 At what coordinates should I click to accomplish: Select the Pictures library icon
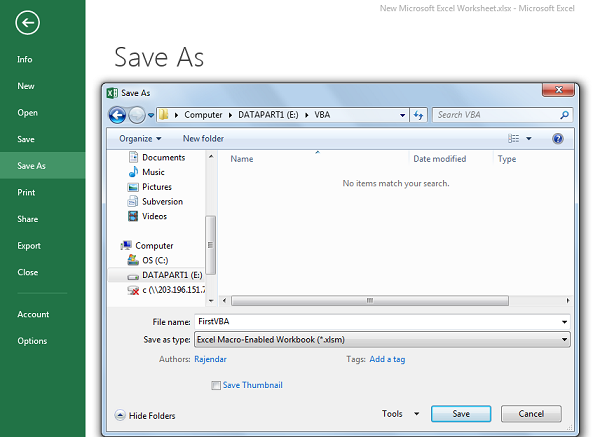coord(133,187)
